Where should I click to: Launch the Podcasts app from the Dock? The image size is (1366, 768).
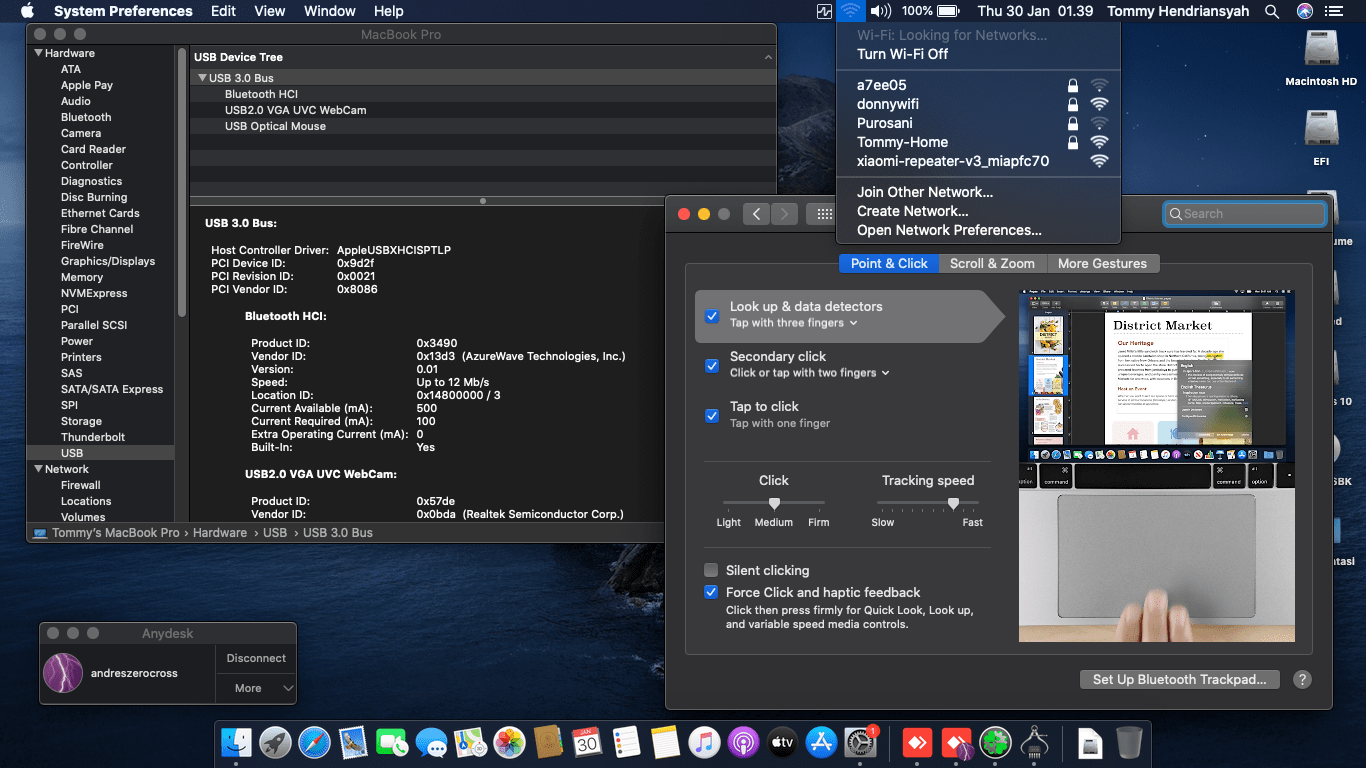[x=743, y=742]
